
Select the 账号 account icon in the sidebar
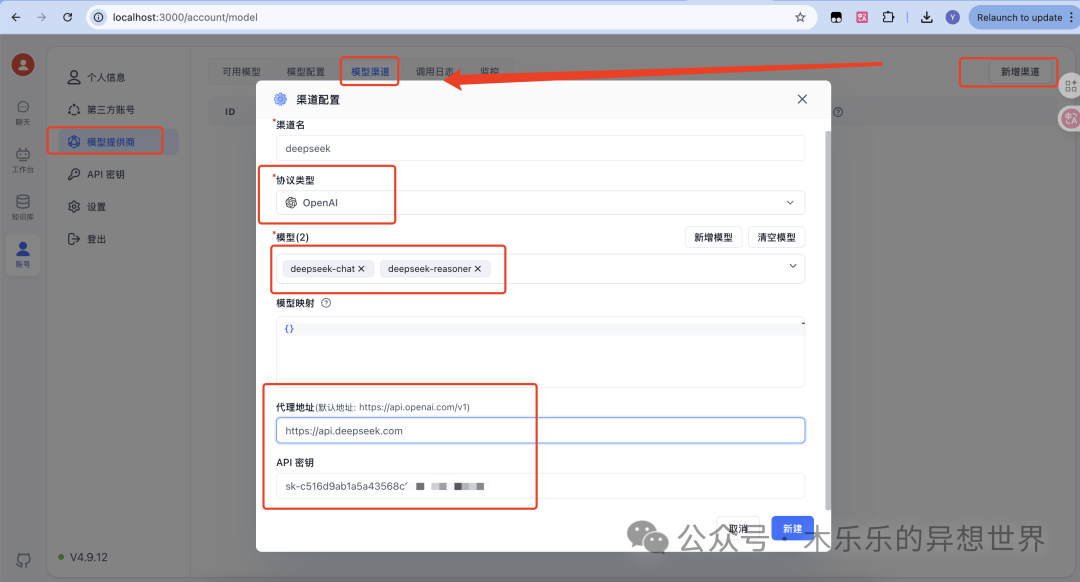click(23, 255)
